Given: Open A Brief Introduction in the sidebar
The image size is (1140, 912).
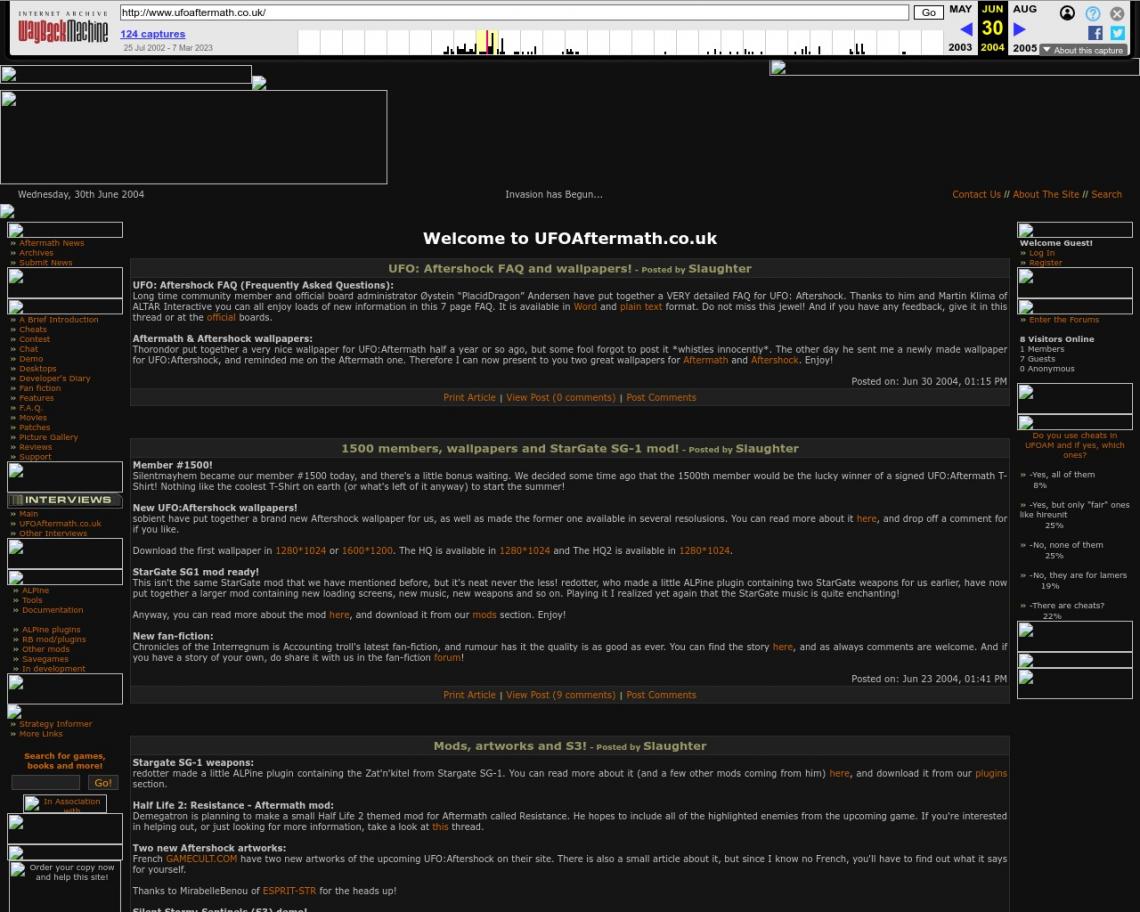Looking at the screenshot, I should (x=58, y=319).
